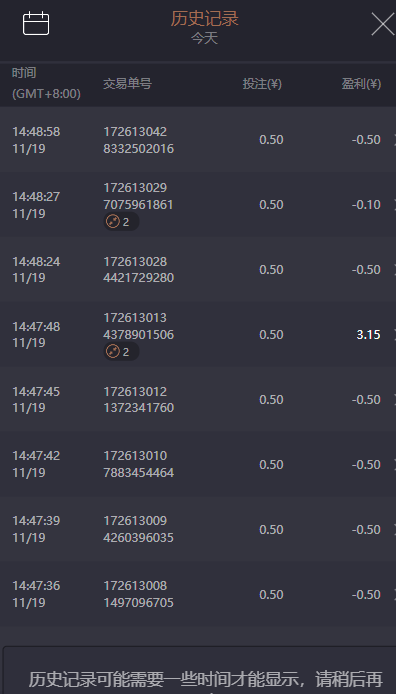
Task: Close the history records panel
Action: pos(382,24)
